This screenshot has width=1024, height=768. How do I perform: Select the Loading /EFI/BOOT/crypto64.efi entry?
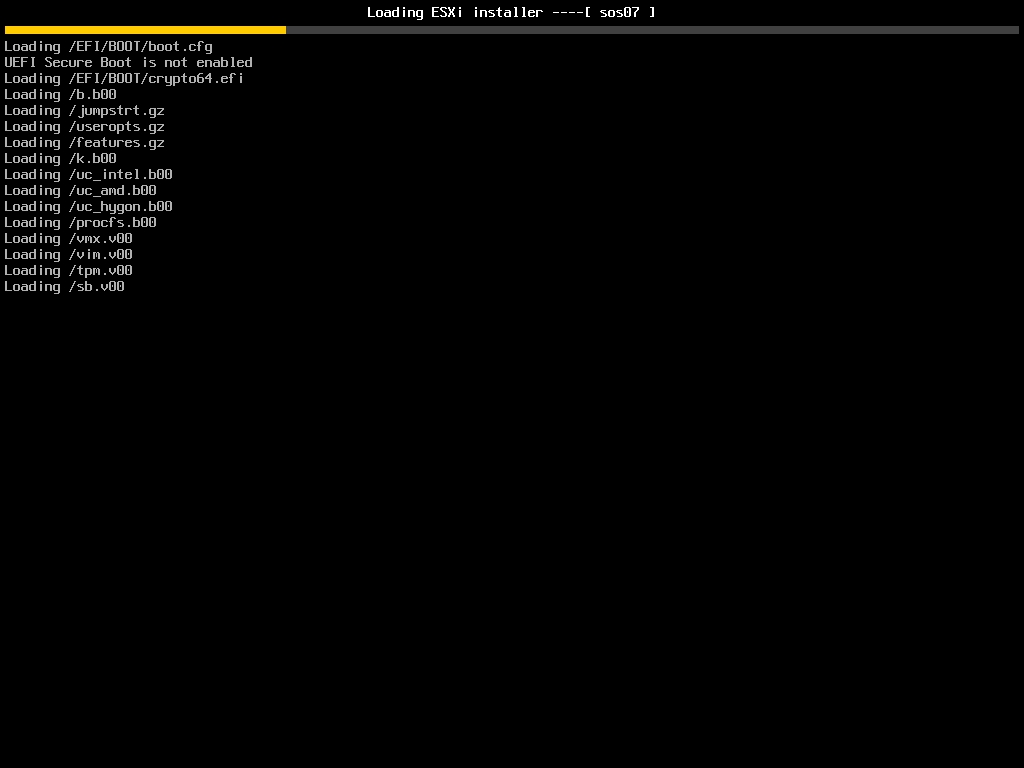click(124, 78)
